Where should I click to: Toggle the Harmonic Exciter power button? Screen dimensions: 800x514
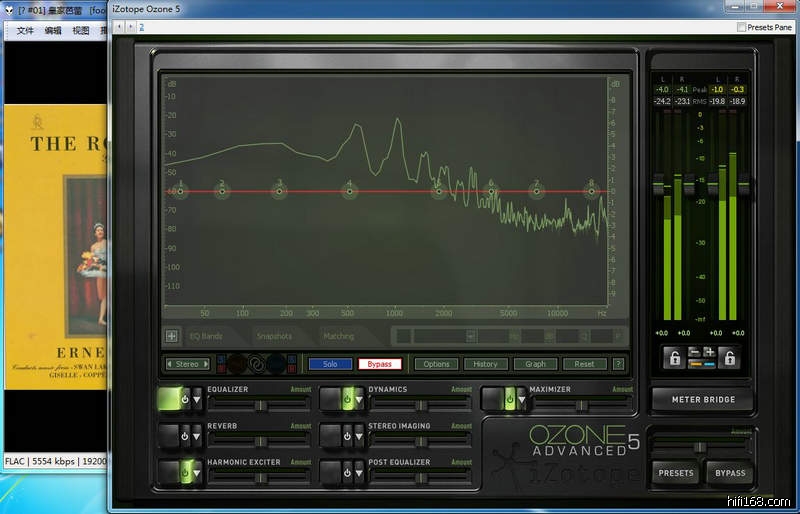(x=183, y=472)
